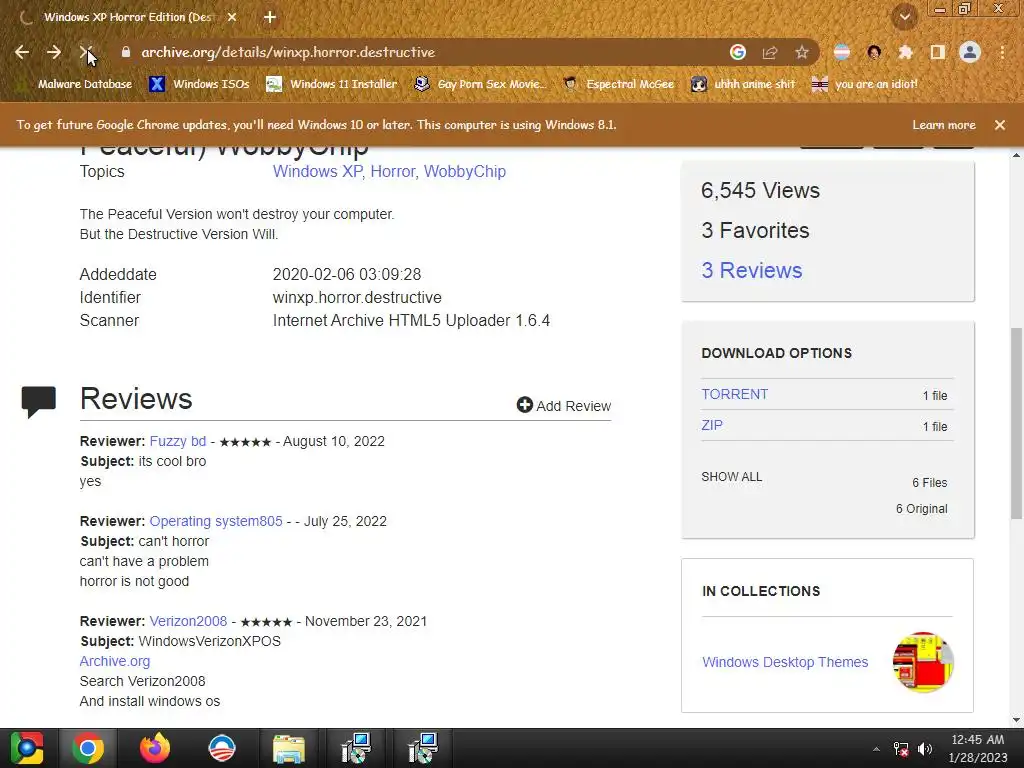Screen dimensions: 1024x768
Task: Open the Malware Database bookmark
Action: click(x=74, y=84)
